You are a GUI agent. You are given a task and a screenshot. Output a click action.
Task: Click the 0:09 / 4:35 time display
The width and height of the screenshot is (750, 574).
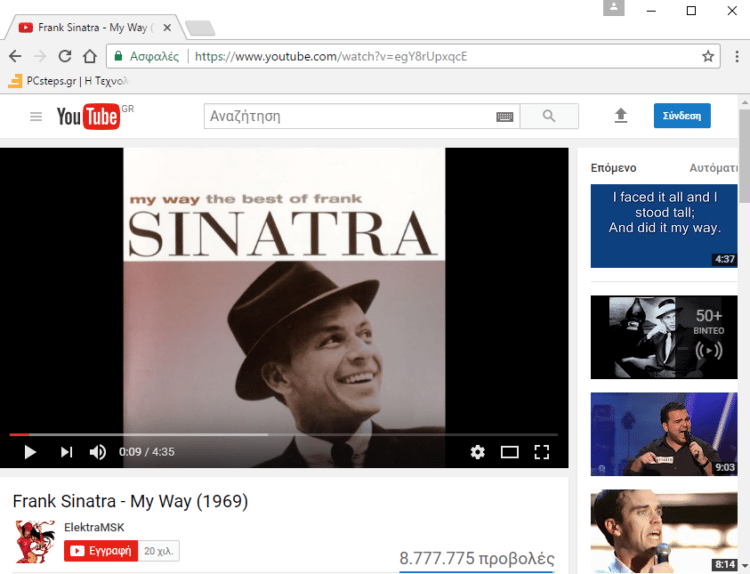tap(147, 452)
